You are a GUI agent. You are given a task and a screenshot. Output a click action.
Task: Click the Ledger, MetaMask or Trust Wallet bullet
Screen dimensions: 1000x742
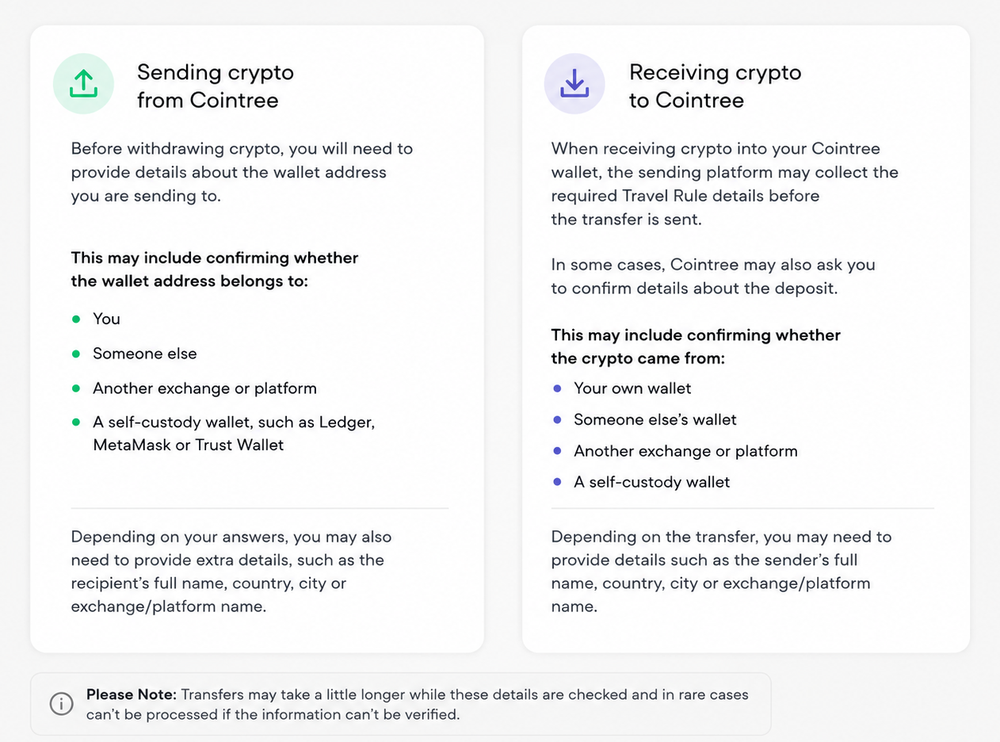[x=234, y=433]
